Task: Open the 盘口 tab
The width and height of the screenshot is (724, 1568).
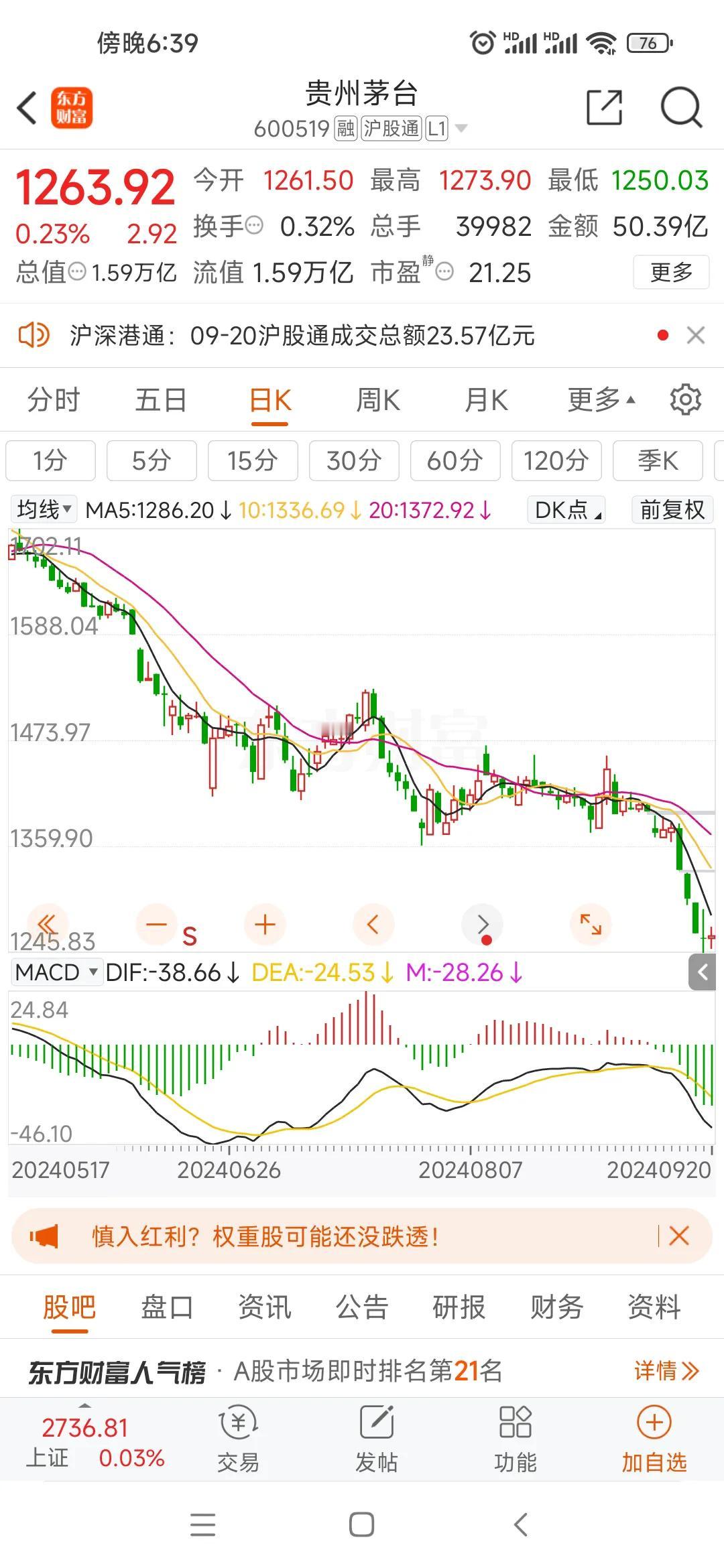Action: [168, 1307]
